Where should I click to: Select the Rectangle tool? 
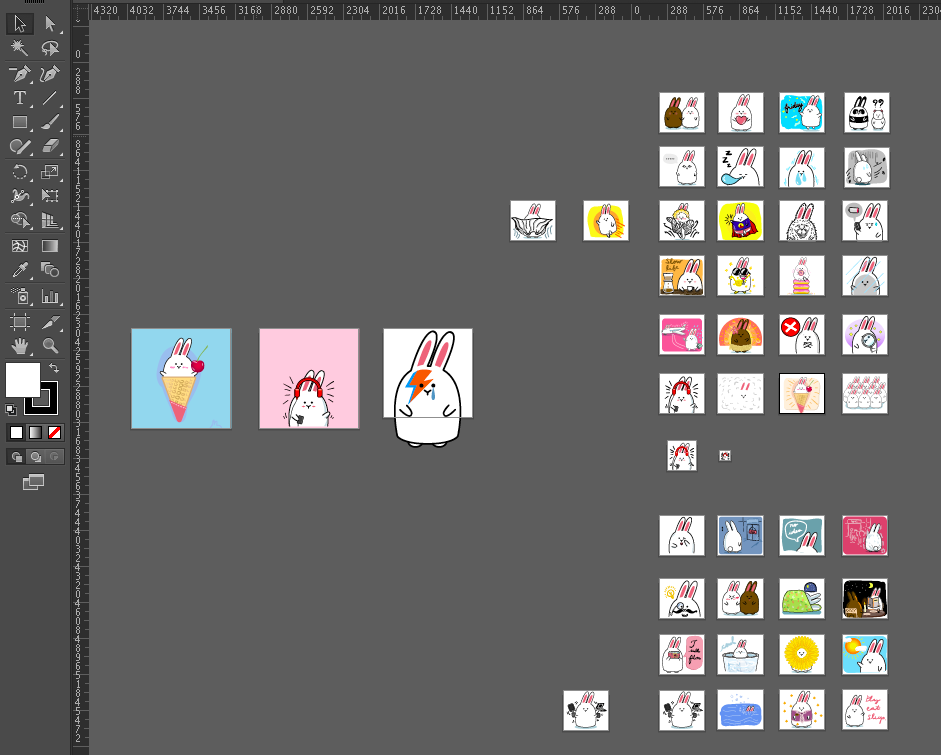pyautogui.click(x=20, y=122)
